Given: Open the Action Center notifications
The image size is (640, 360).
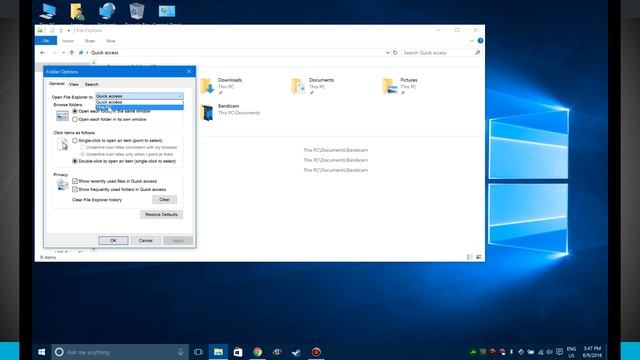Looking at the screenshot, I should 560,352.
